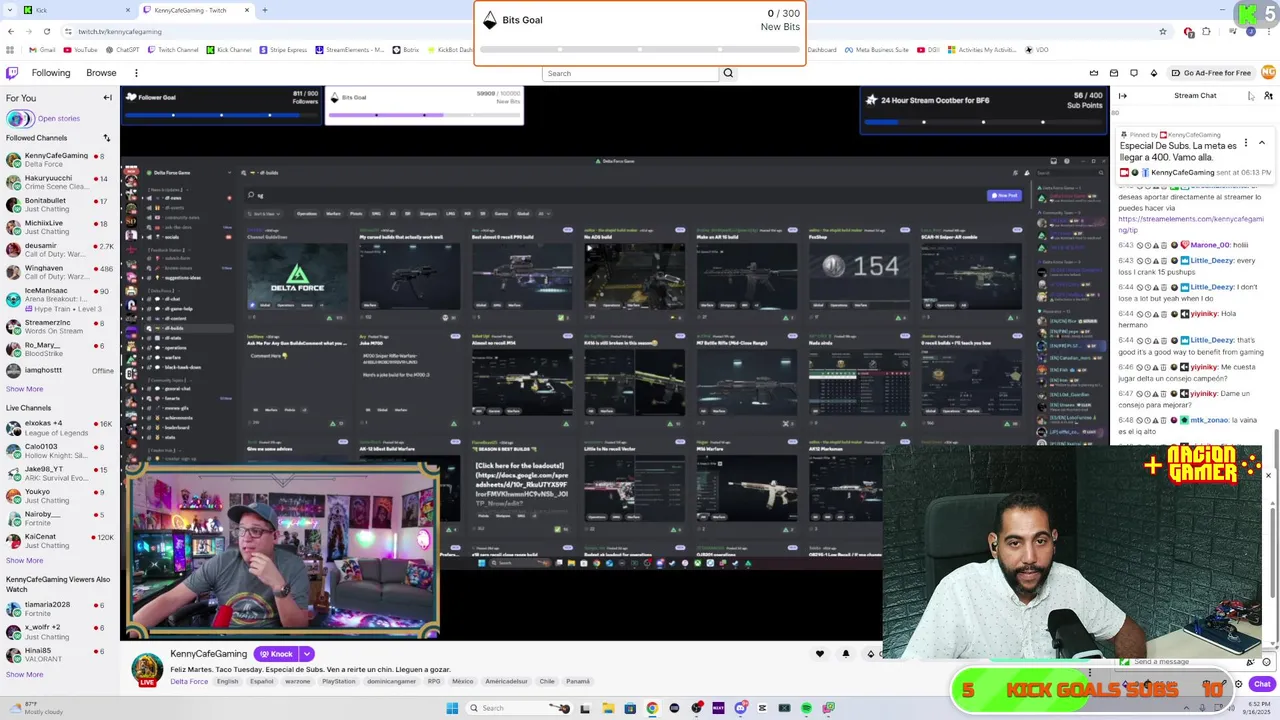Screen dimensions: 1280x720
Task: Bookmark this page with star
Action: [x=1162, y=32]
